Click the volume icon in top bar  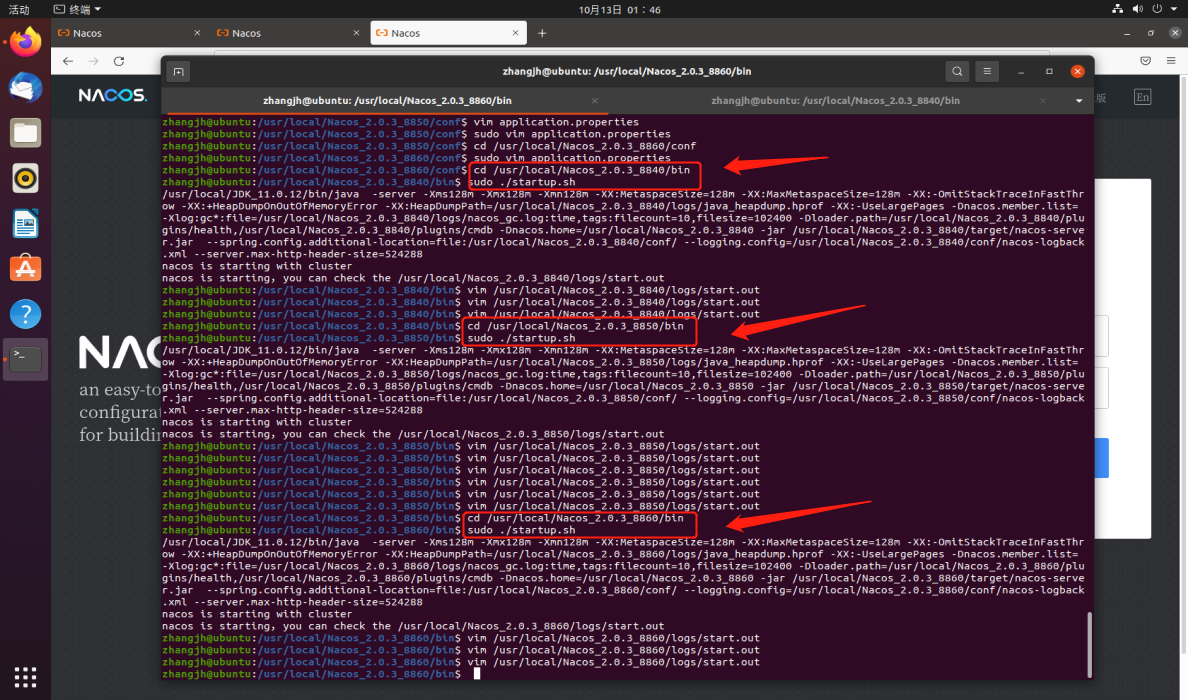point(1137,9)
